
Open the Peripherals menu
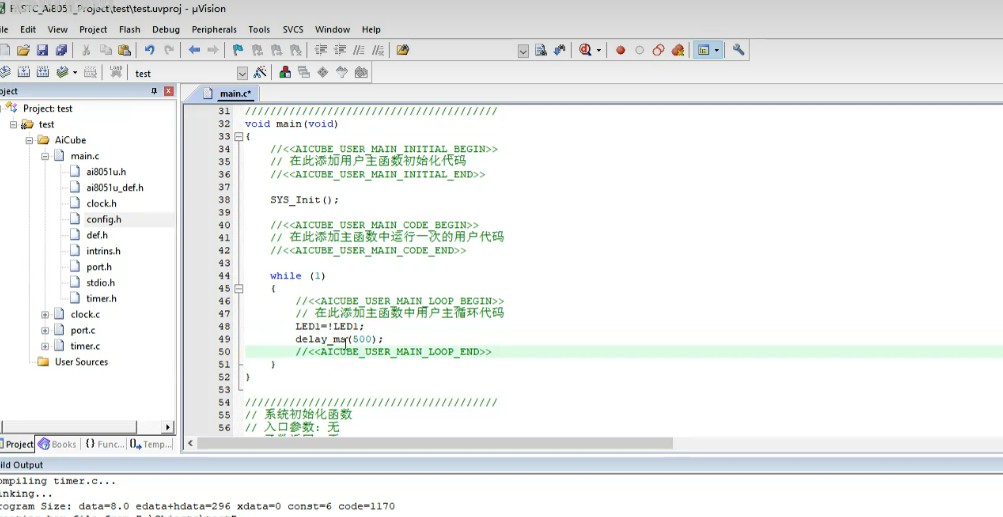click(x=214, y=30)
